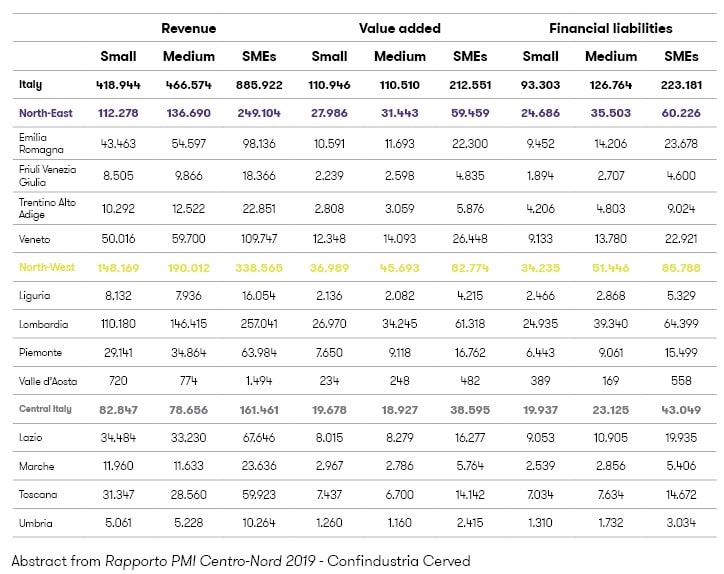Click Lazio's SMEs financial liabilities value 19.935
Screen dimensions: 724x574
[x=681, y=438]
